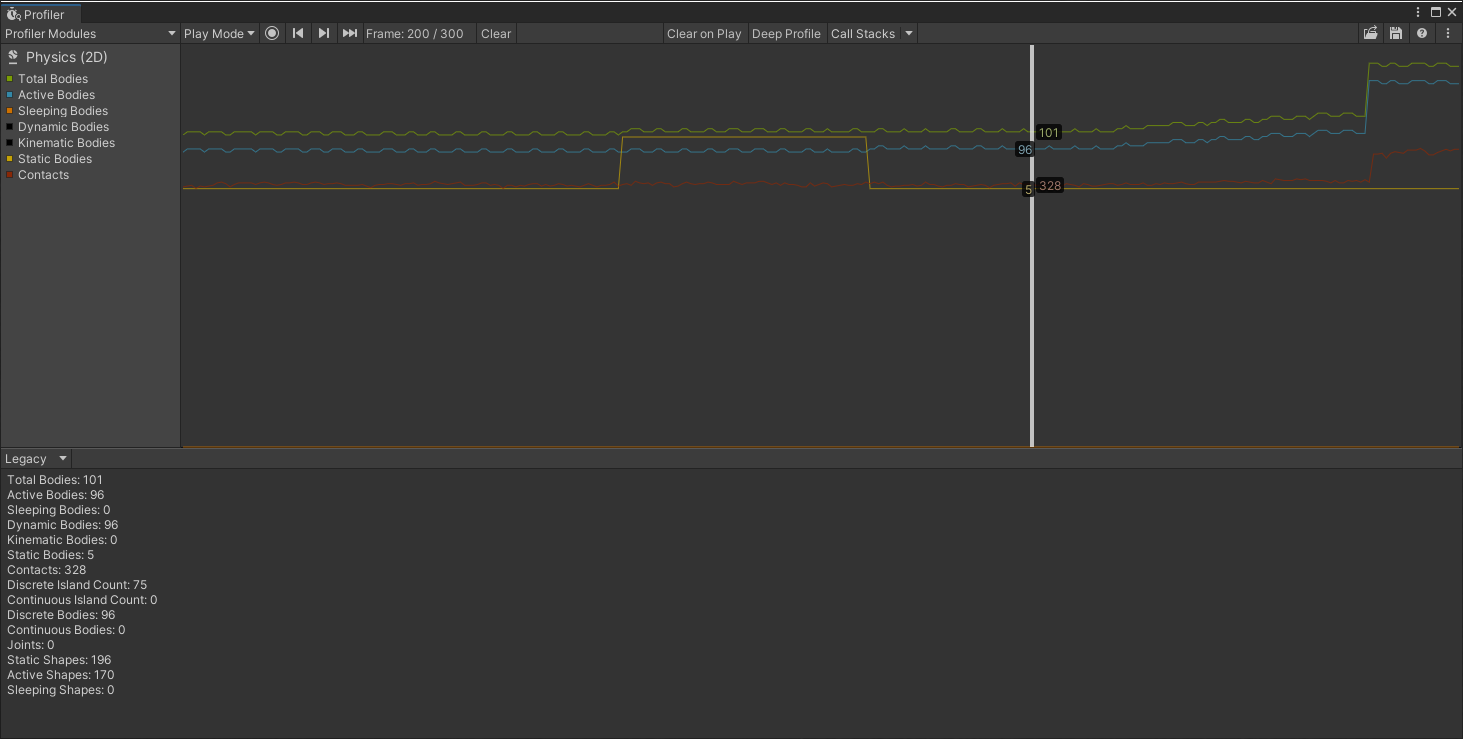Clear the recorded profiler data

click(x=495, y=33)
